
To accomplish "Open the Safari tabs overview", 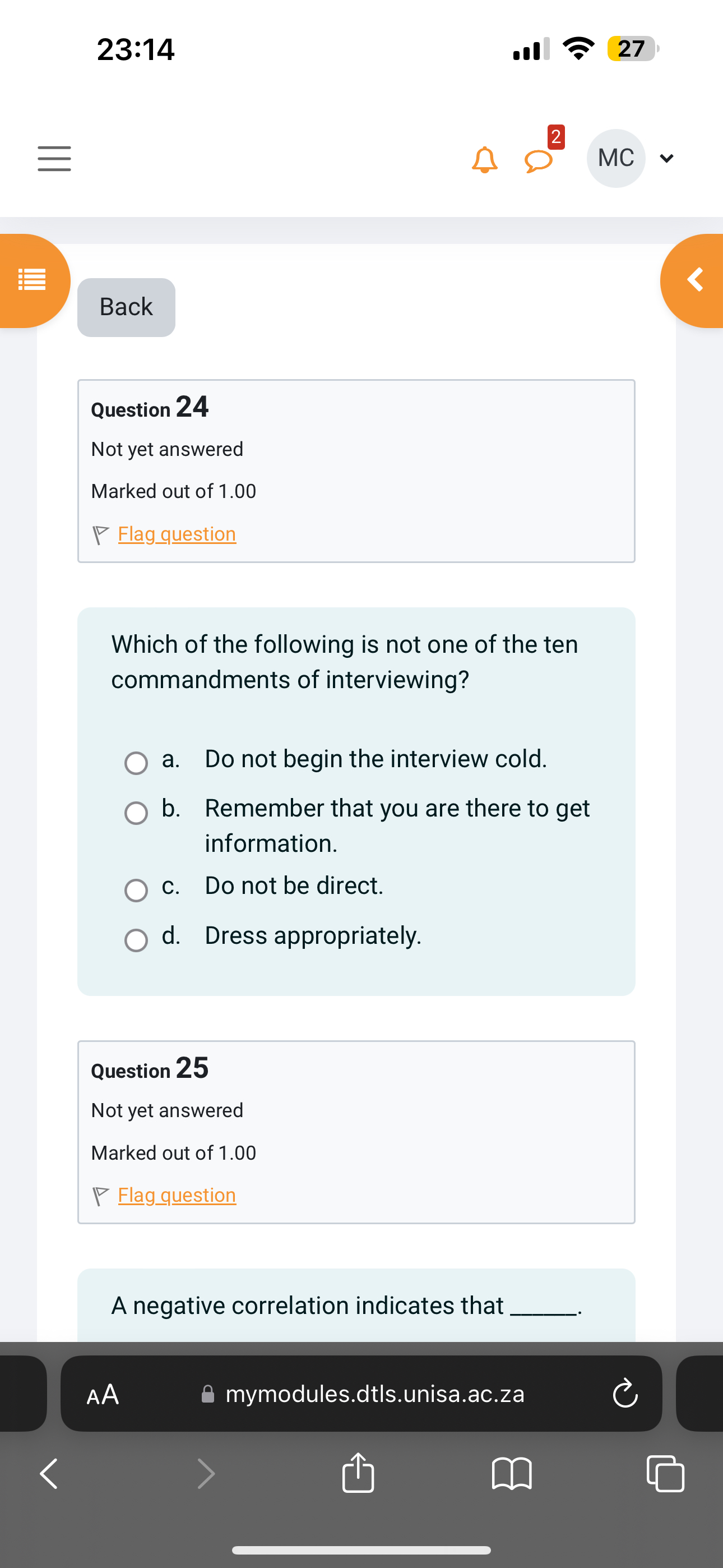I will [x=665, y=1474].
